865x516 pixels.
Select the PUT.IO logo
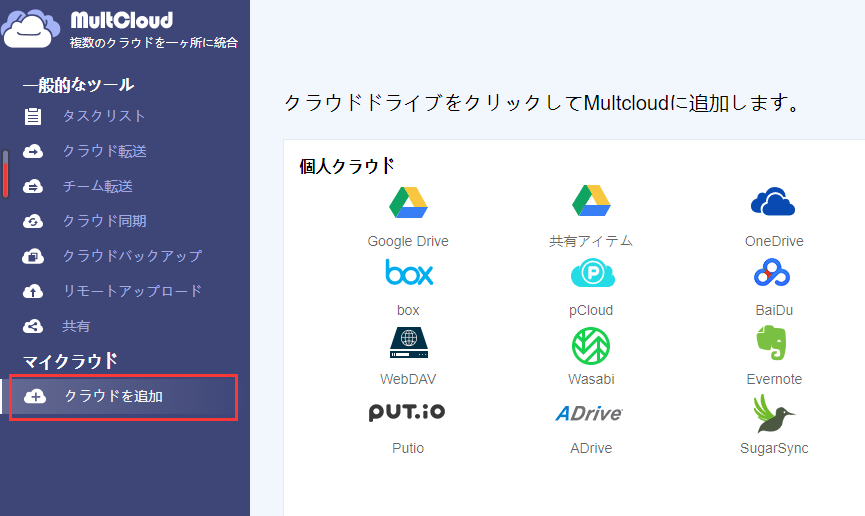407,412
